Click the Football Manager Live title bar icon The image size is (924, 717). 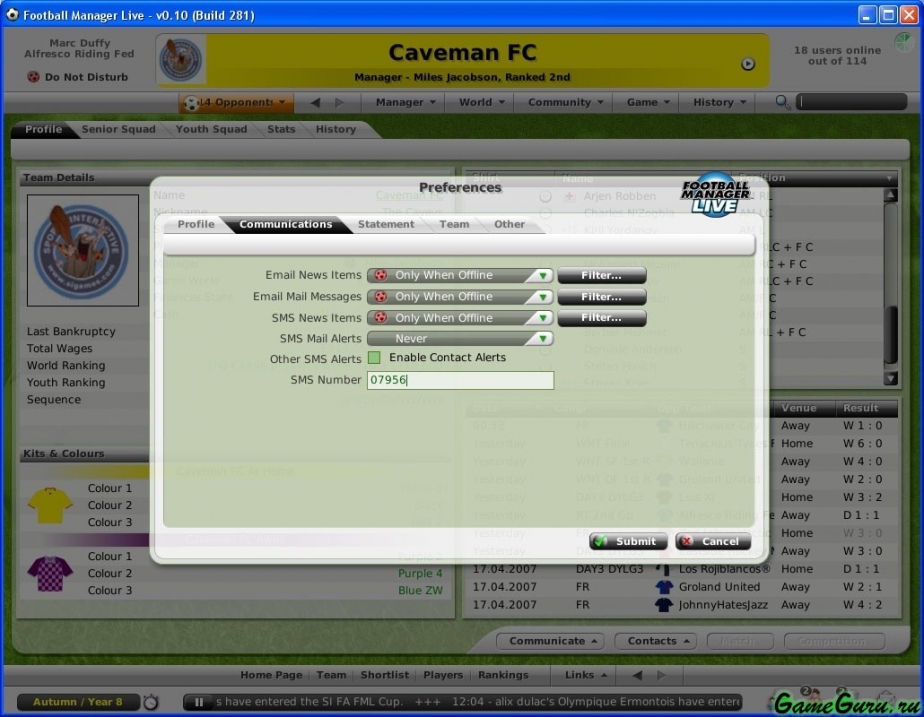12,14
